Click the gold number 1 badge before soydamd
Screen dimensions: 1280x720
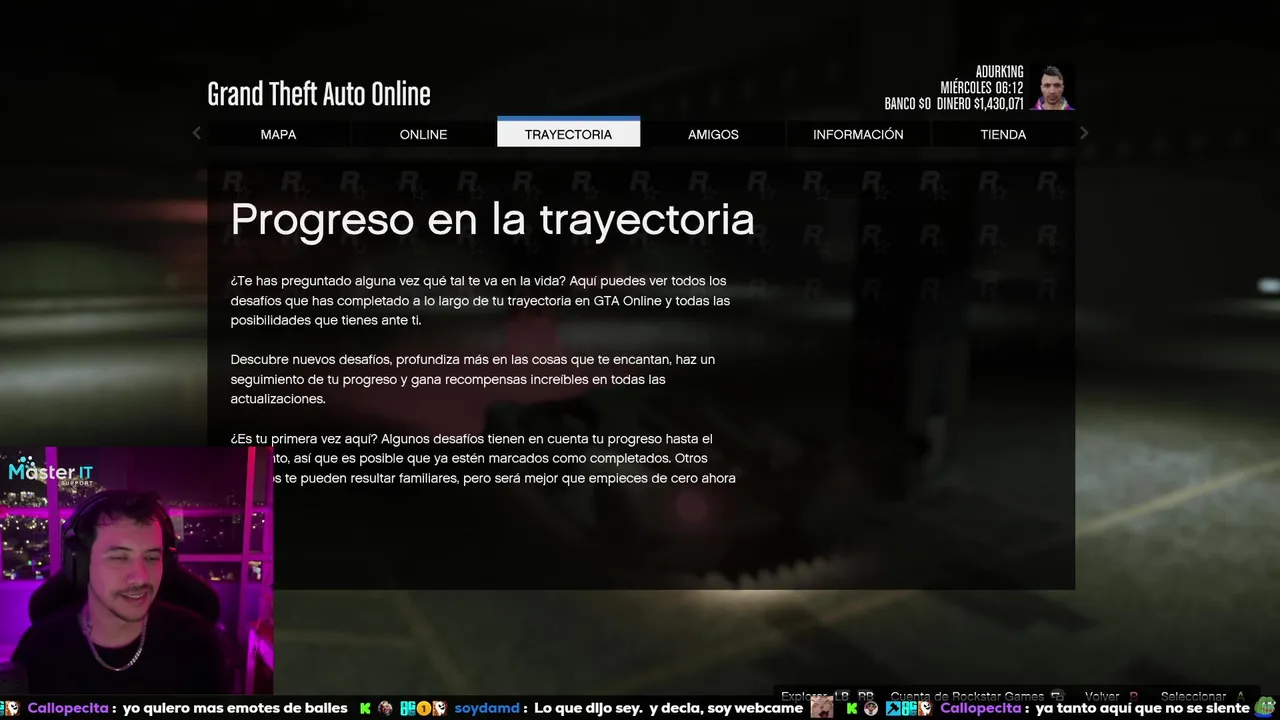[425, 708]
